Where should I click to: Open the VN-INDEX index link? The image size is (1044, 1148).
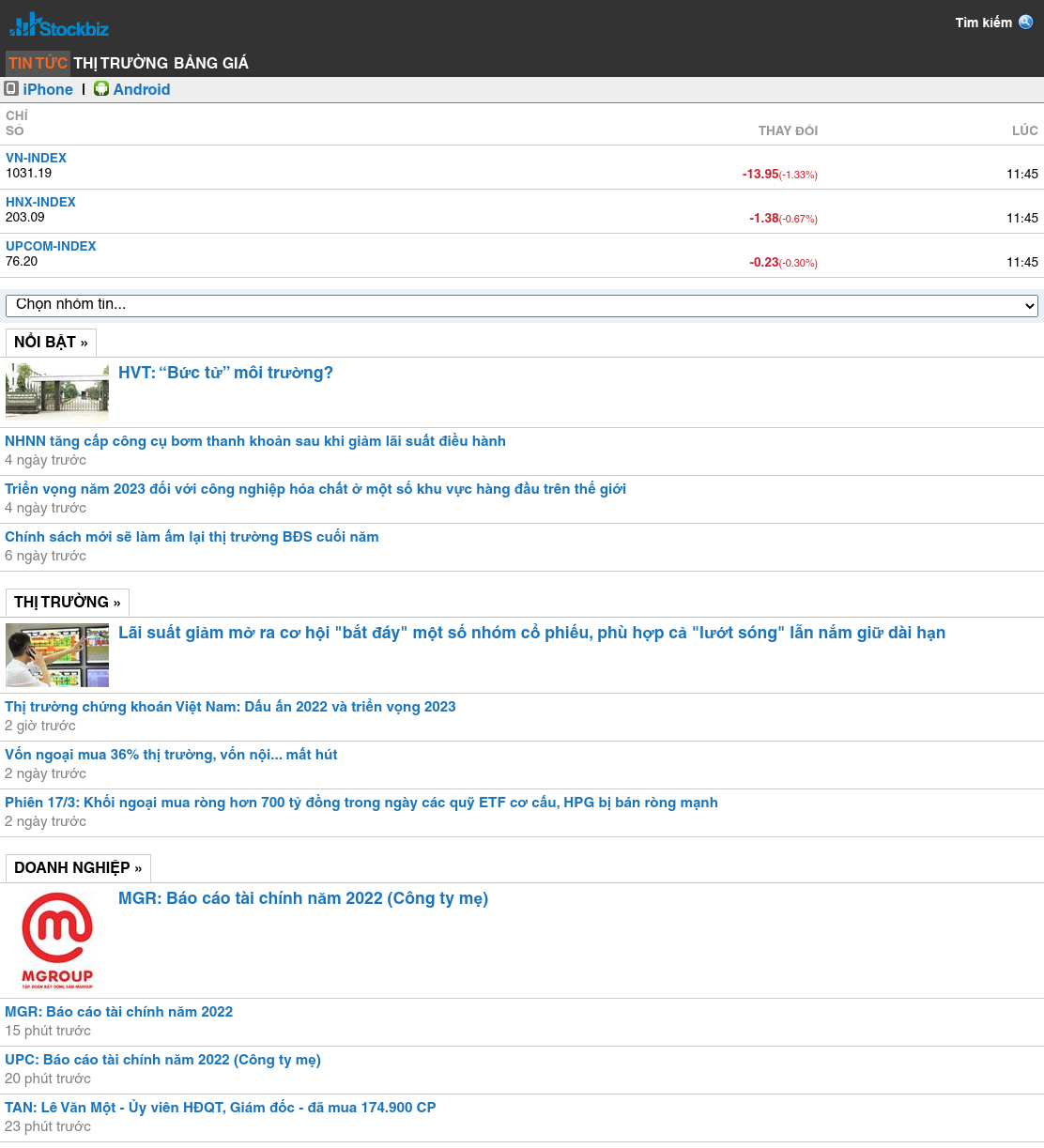(x=36, y=158)
